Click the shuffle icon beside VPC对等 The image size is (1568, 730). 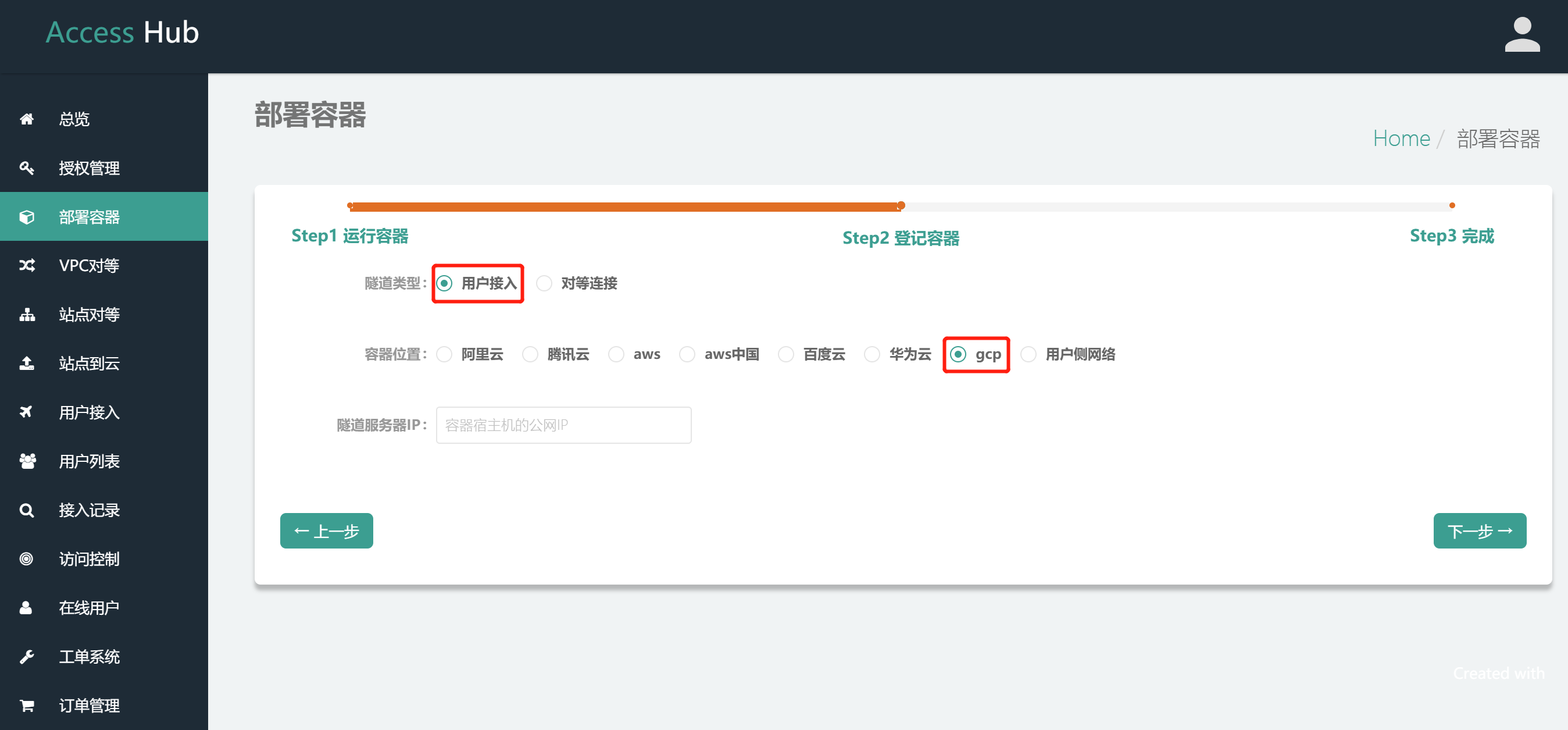tap(27, 265)
